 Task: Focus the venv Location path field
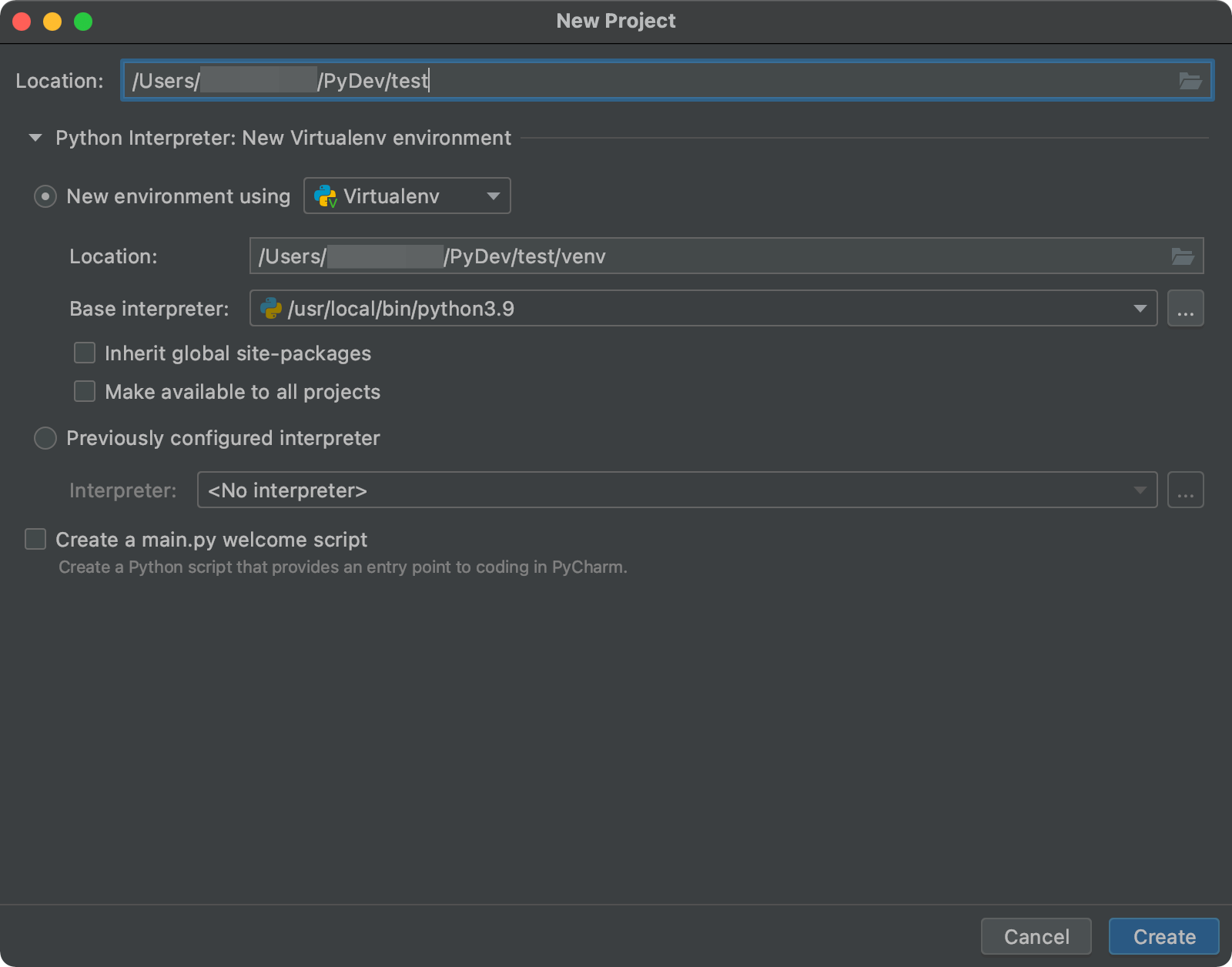[726, 256]
